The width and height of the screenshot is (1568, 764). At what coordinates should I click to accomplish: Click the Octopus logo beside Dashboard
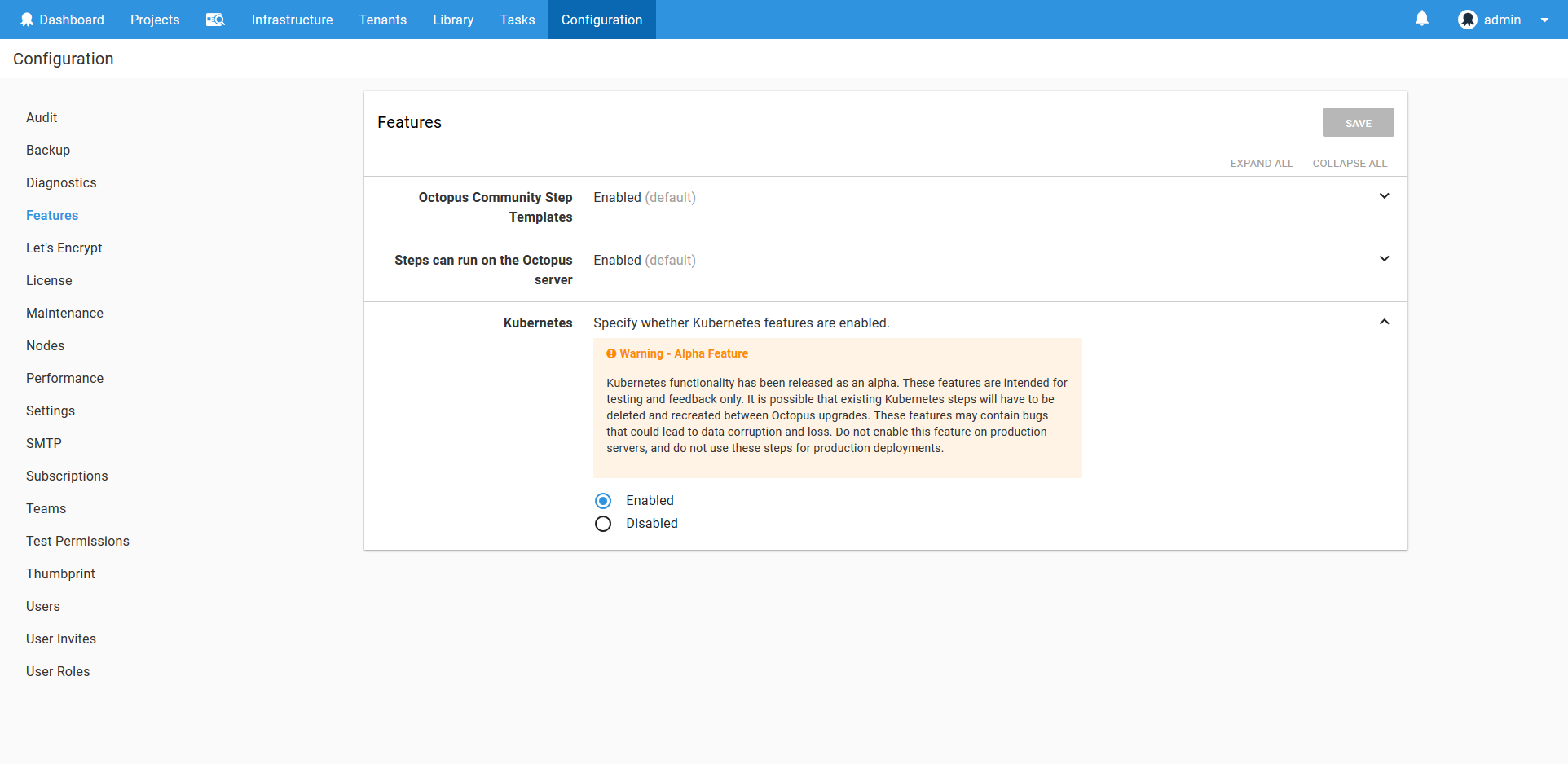click(27, 20)
